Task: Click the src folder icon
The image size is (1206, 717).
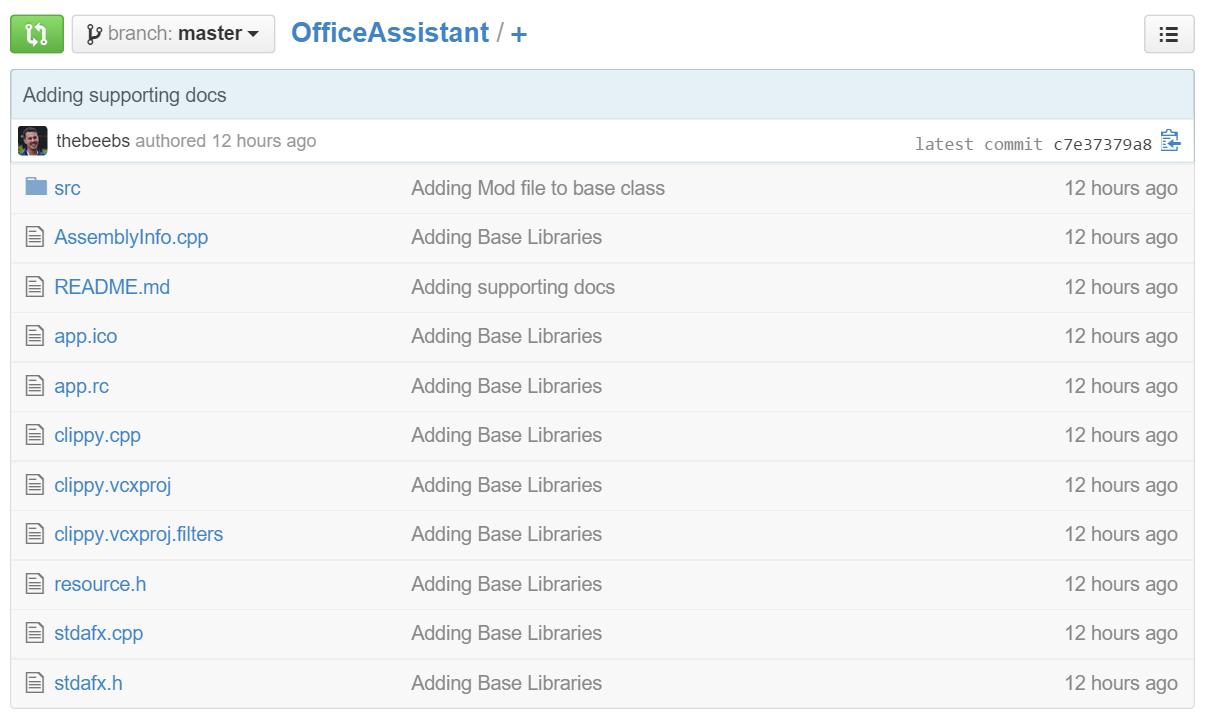Action: coord(36,187)
